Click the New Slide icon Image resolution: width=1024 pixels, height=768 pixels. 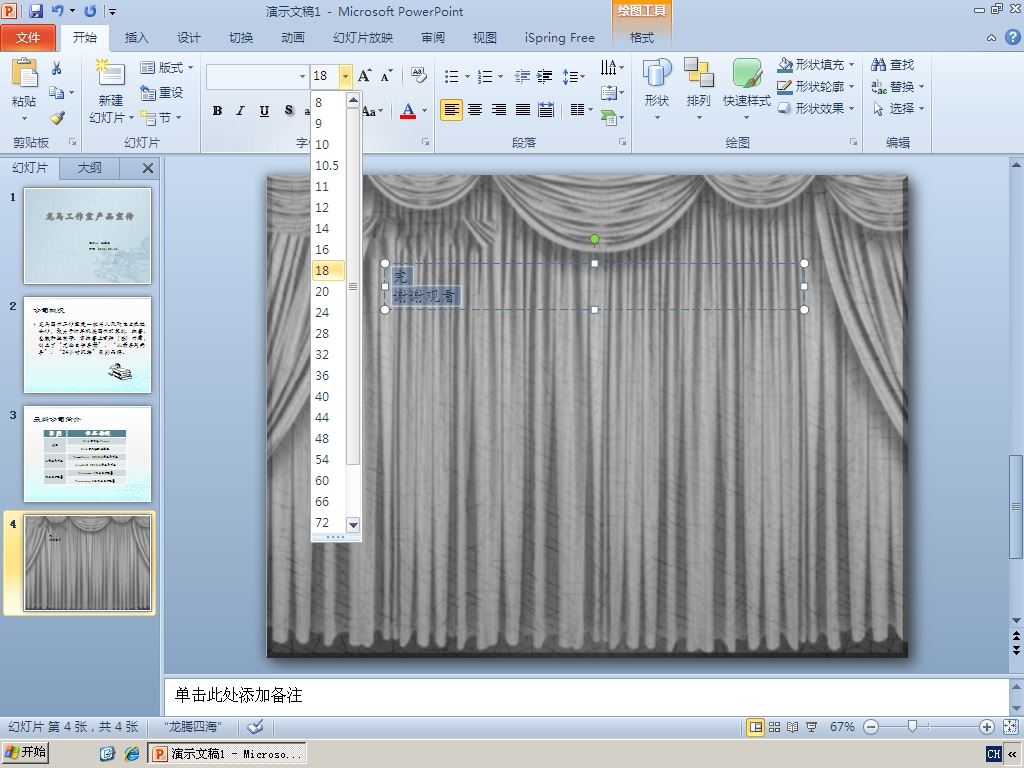pos(110,73)
